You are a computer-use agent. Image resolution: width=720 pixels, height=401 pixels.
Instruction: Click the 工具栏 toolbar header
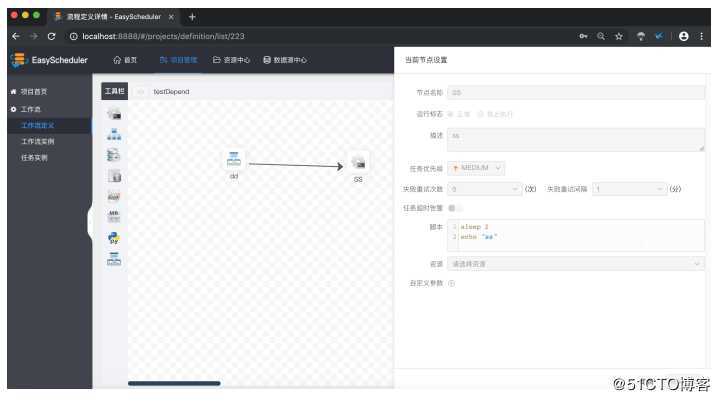[x=114, y=91]
